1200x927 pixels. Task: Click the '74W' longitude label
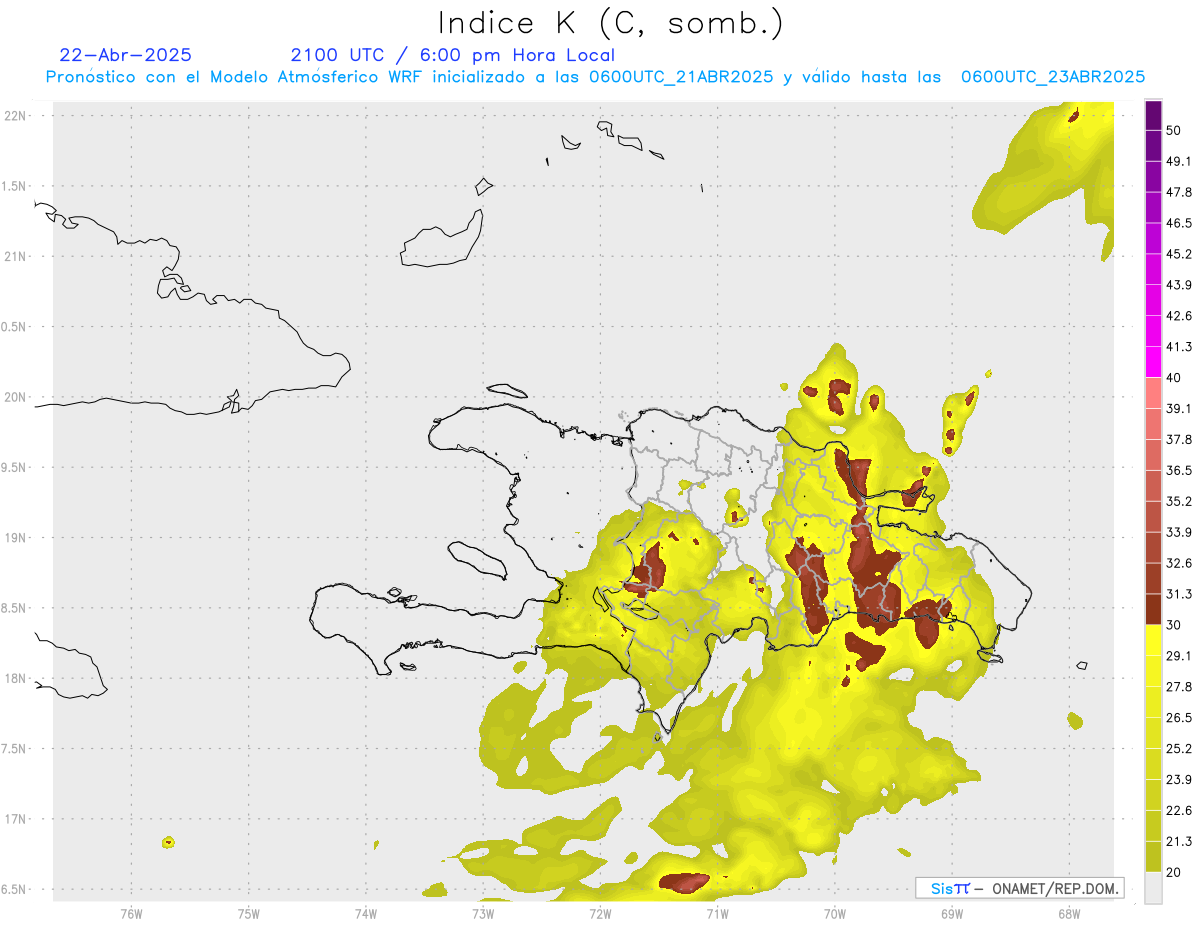click(366, 912)
